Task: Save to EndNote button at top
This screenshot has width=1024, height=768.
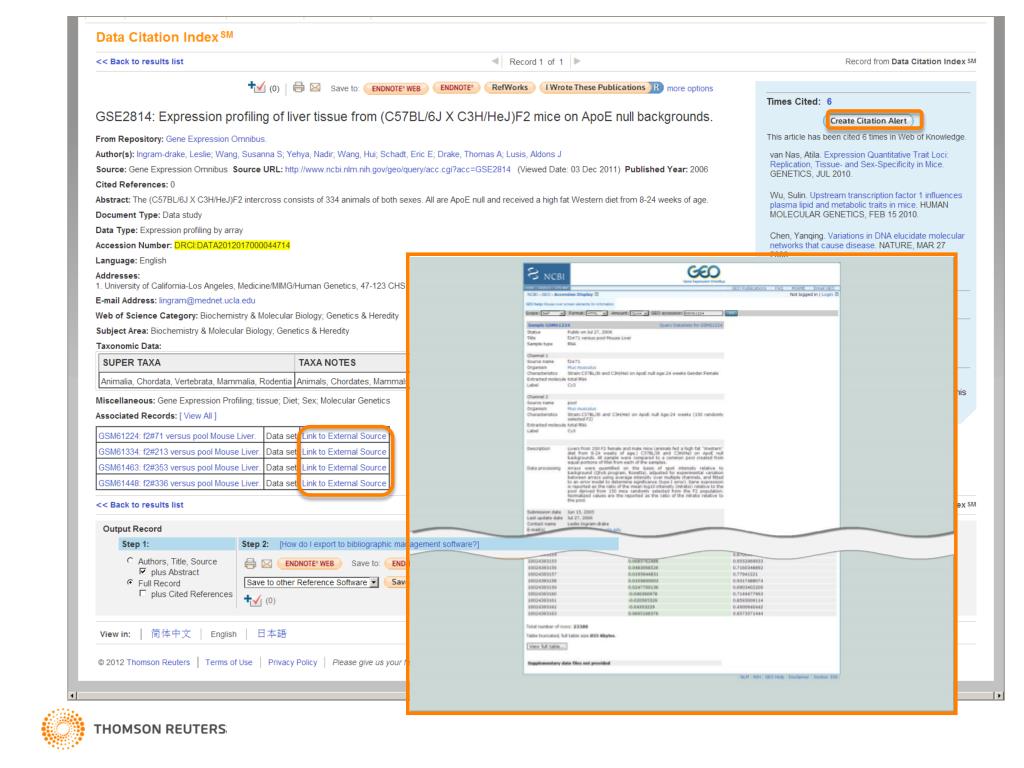Action: click(456, 88)
